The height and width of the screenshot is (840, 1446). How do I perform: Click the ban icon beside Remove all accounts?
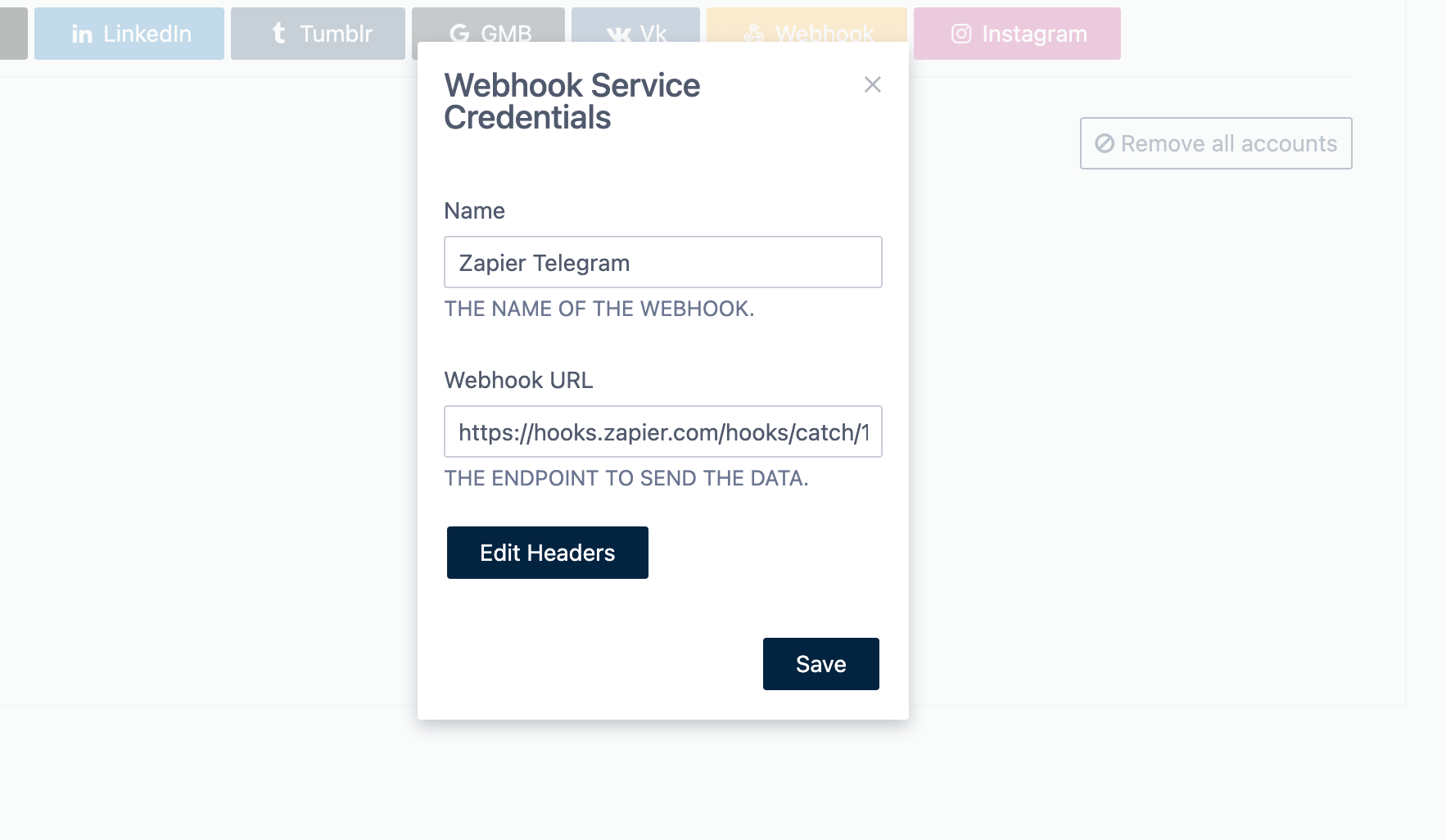[x=1105, y=143]
